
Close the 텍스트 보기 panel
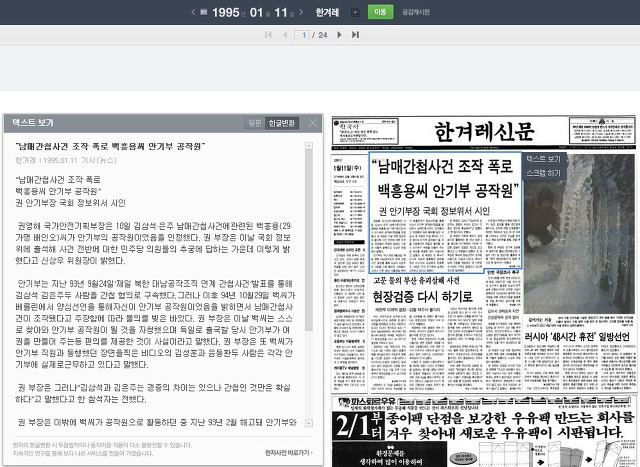click(x=313, y=123)
